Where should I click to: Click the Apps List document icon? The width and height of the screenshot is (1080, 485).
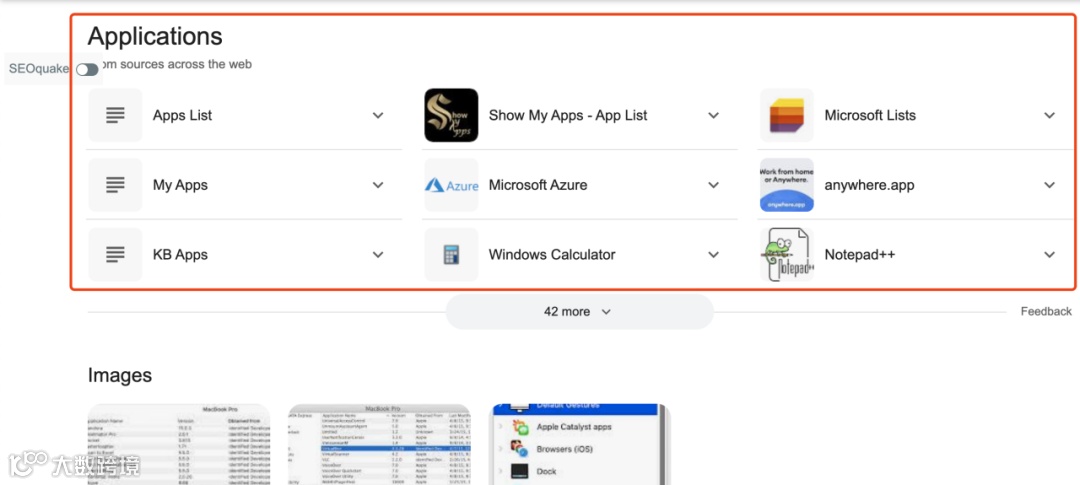[x=115, y=115]
